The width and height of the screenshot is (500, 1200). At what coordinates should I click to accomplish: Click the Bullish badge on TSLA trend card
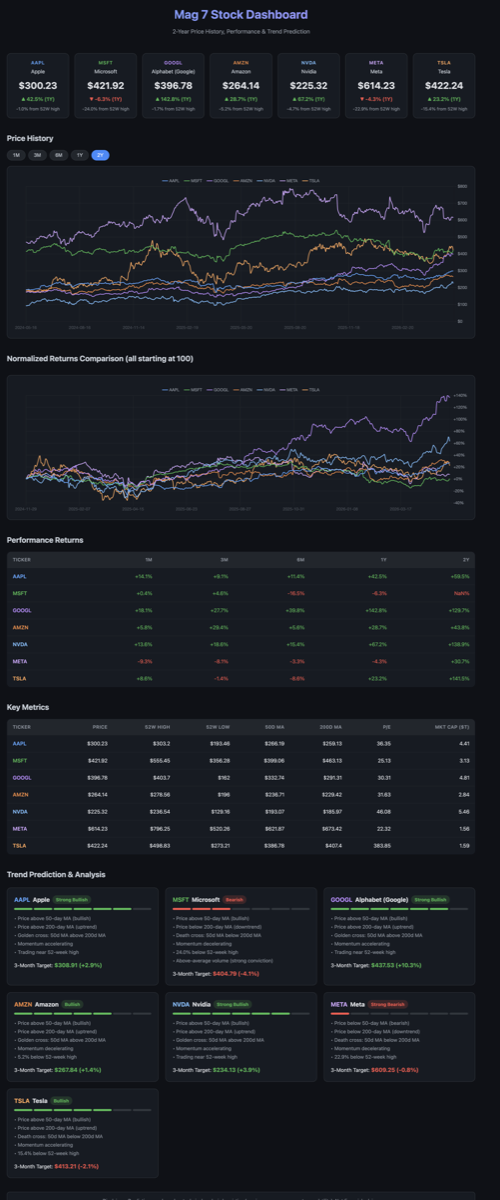(x=62, y=1100)
